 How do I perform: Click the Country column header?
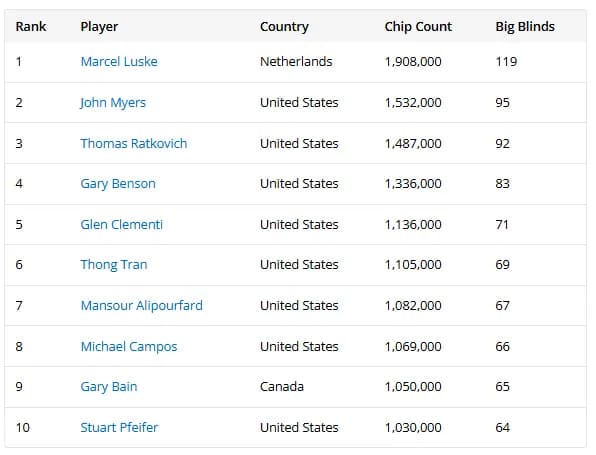coord(284,27)
